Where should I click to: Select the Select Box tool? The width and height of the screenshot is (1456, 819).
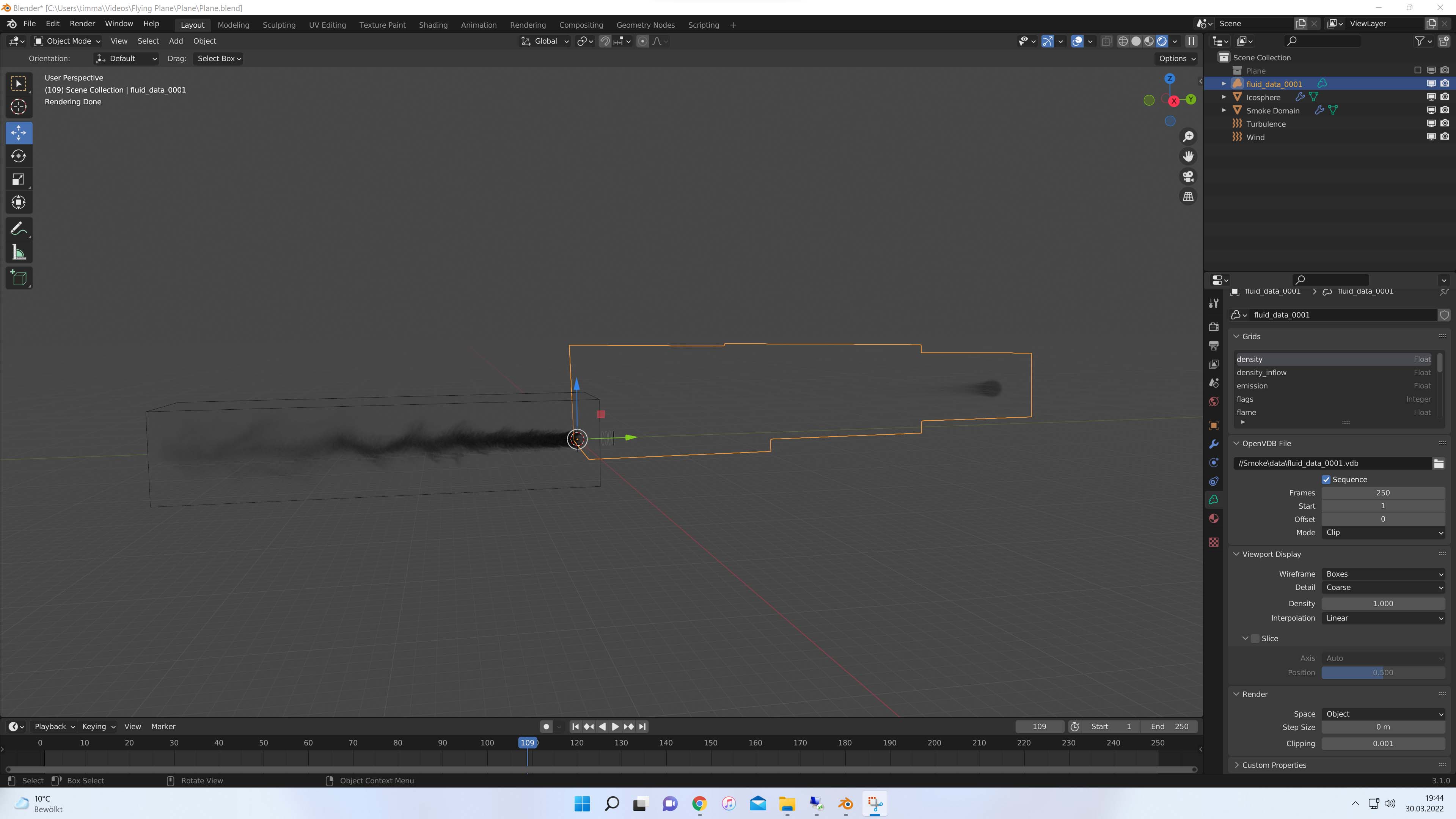pos(19,84)
